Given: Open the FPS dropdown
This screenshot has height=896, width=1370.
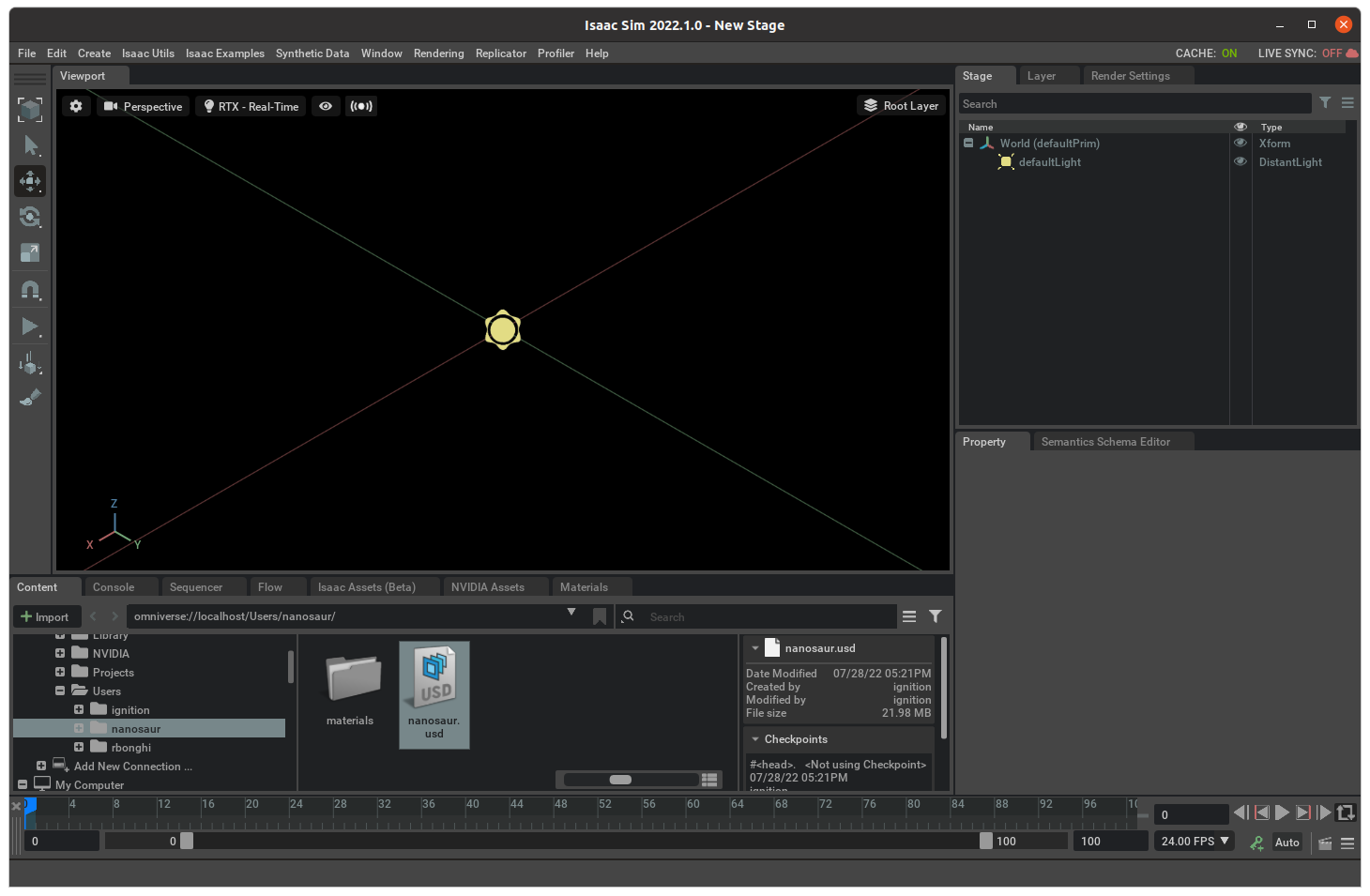Looking at the screenshot, I should click(1194, 842).
